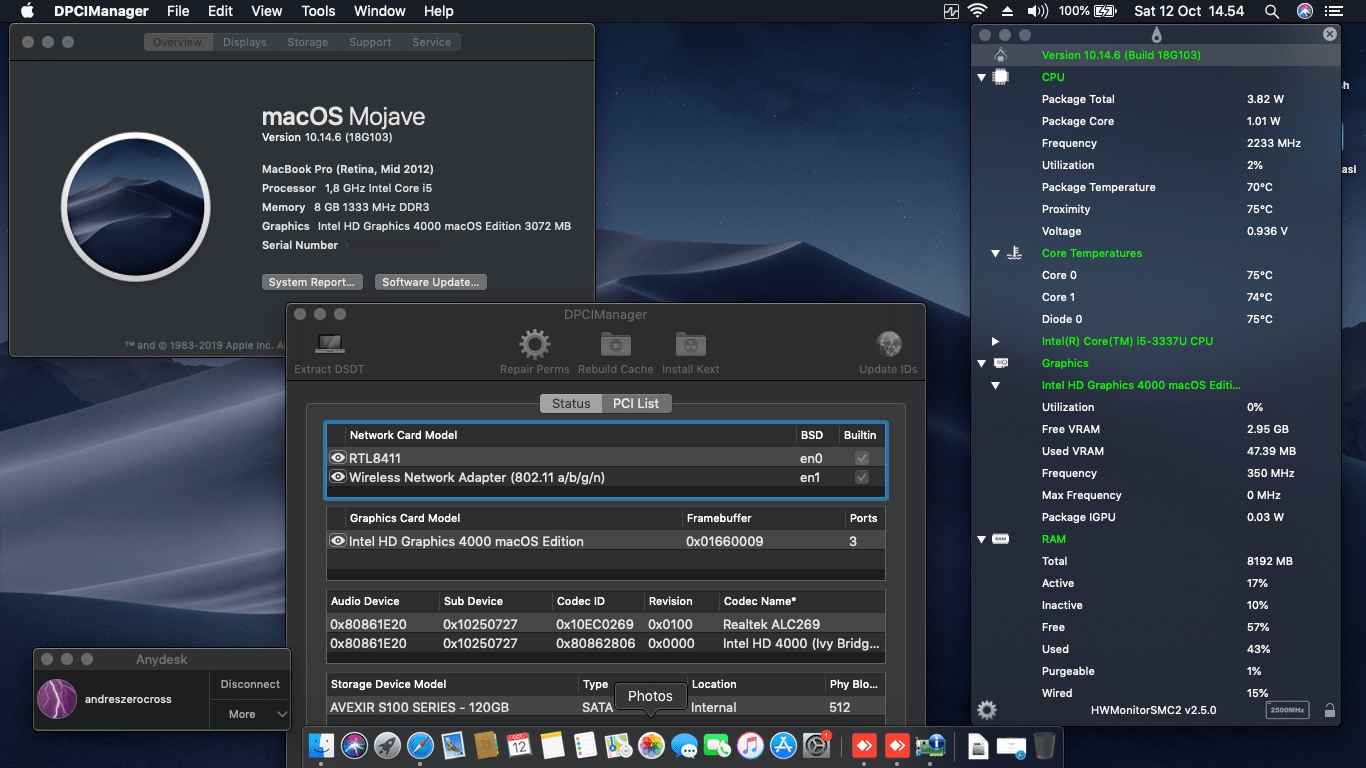Screen dimensions: 1366x768
Task: Uncheck Builtin for the Wireless Network Adapter
Action: 862,477
